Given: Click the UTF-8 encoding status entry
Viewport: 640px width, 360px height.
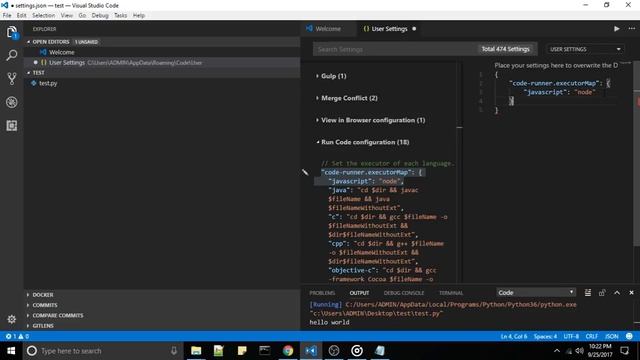Looking at the screenshot, I should tap(571, 336).
